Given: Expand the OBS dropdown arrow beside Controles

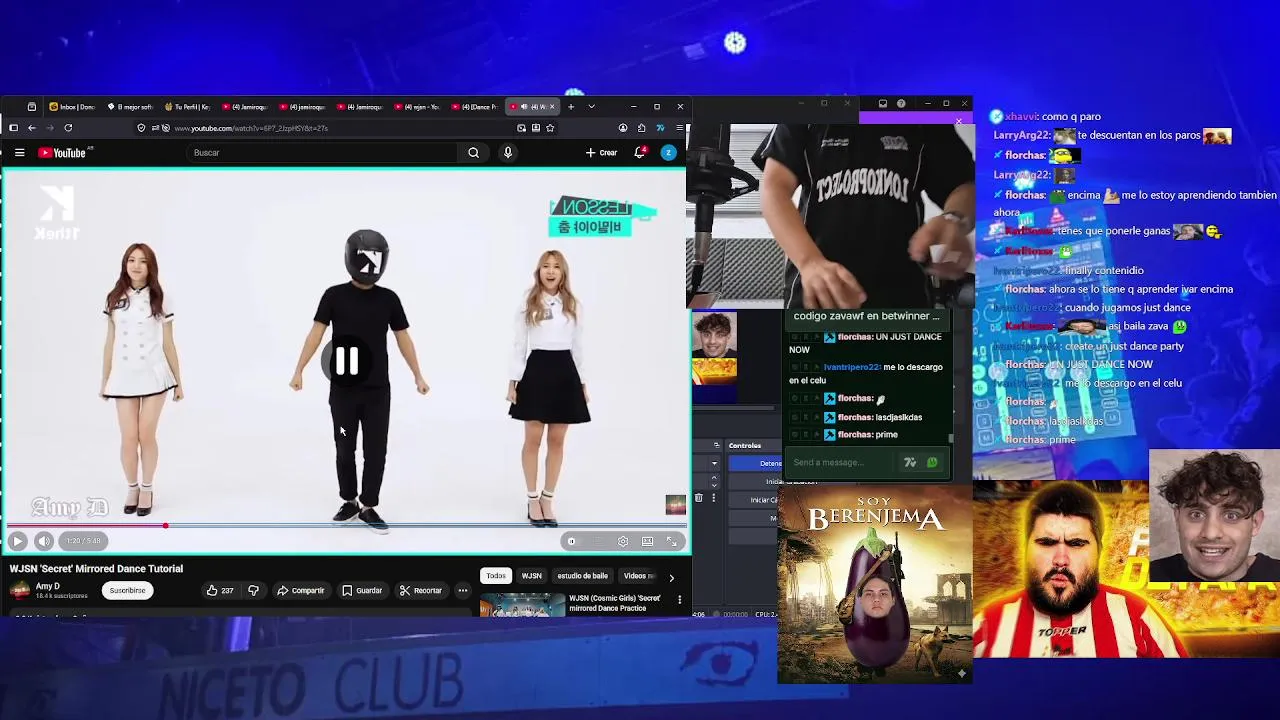Looking at the screenshot, I should click(x=714, y=463).
